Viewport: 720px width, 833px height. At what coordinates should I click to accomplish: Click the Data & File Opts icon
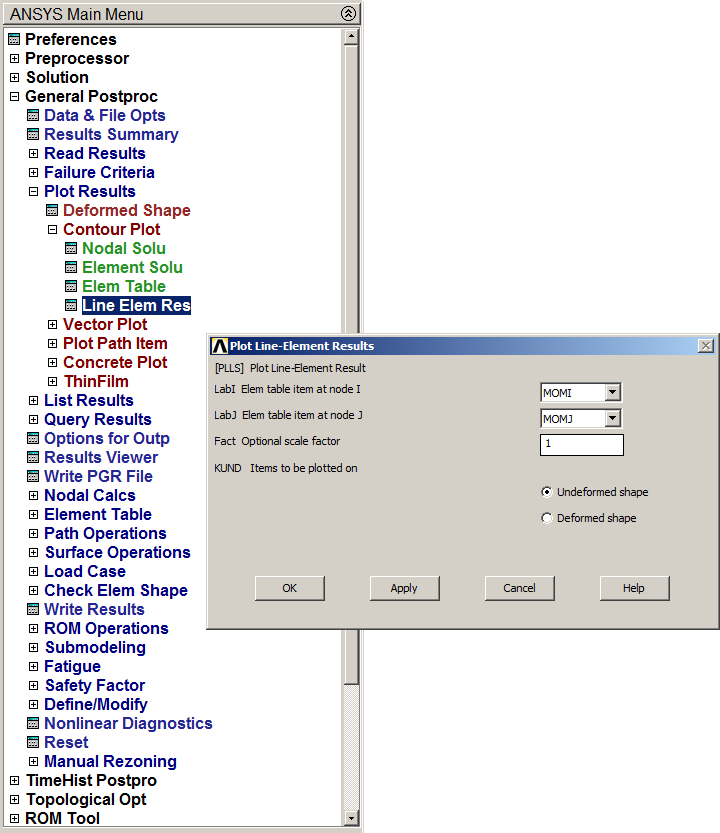pos(33,116)
